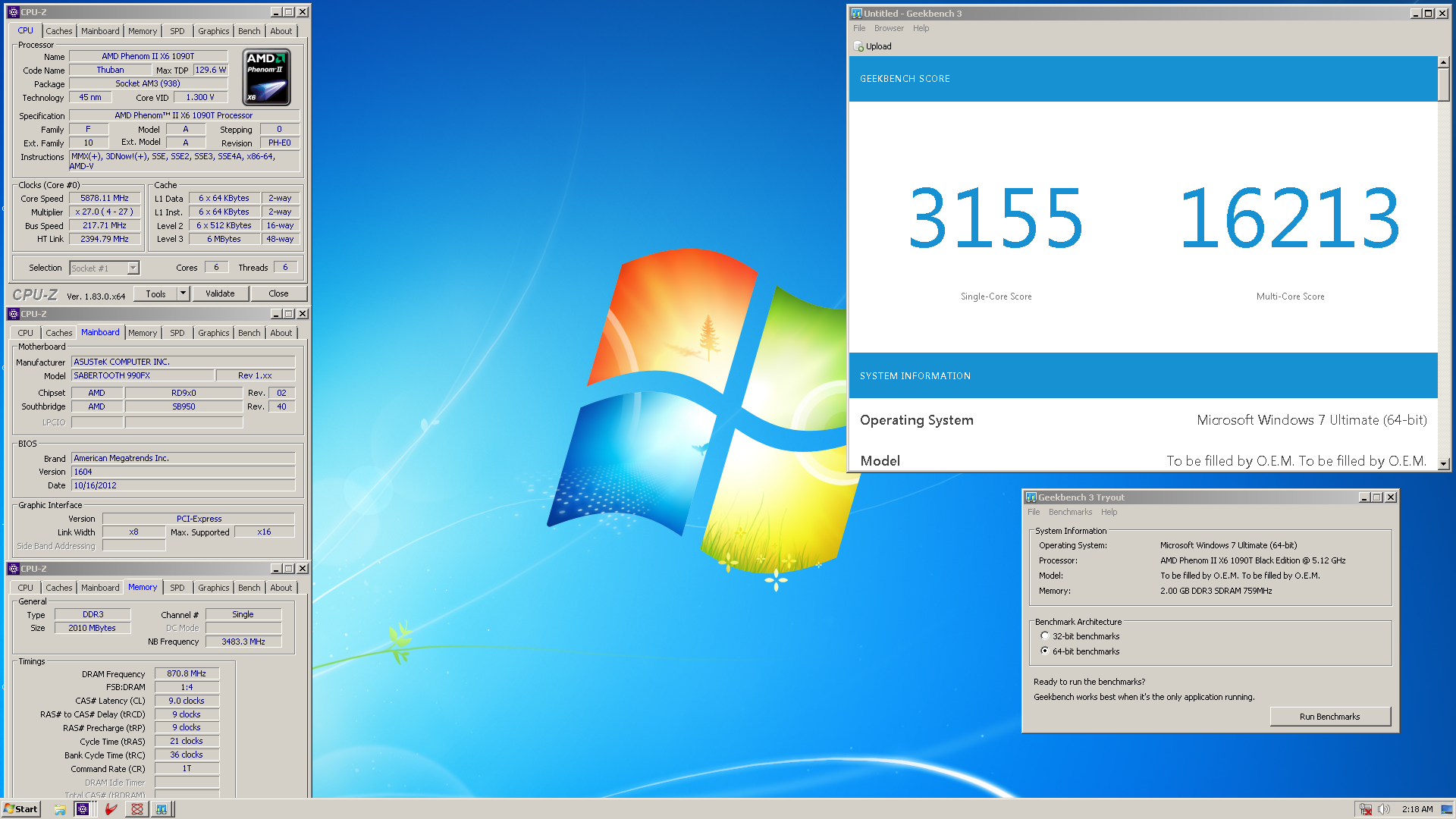Click the red atom taskbar icon
The image size is (1456, 819).
(x=136, y=809)
